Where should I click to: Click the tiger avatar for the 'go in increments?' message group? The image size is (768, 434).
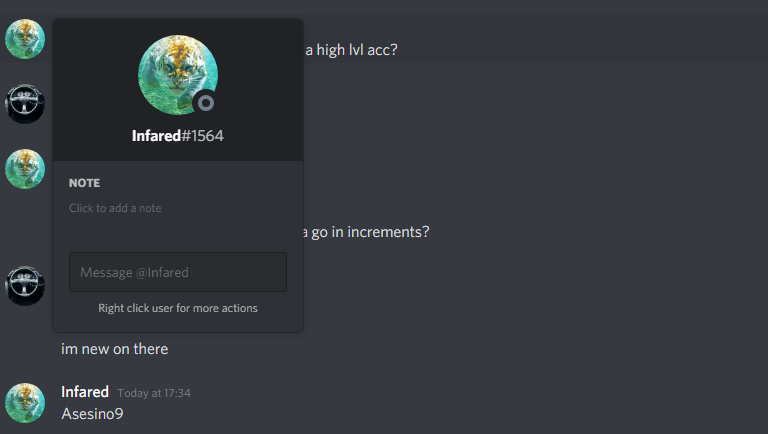click(x=25, y=169)
